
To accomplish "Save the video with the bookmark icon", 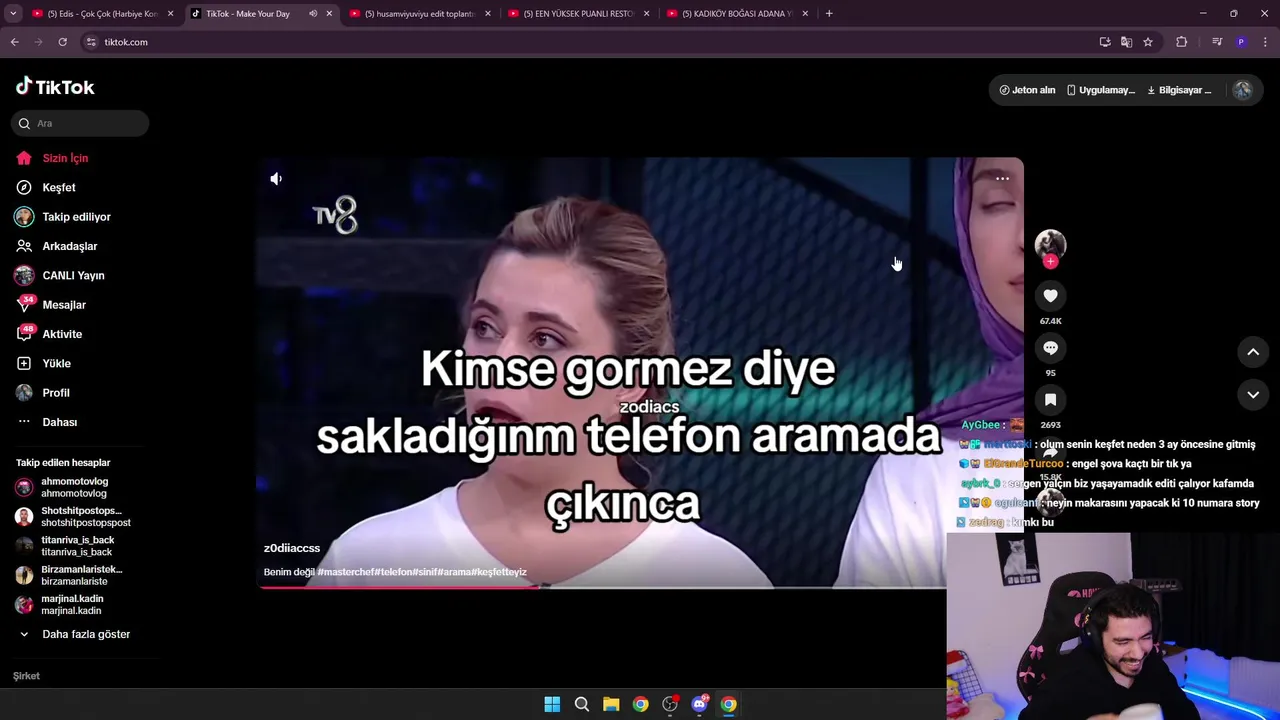I will tap(1050, 400).
